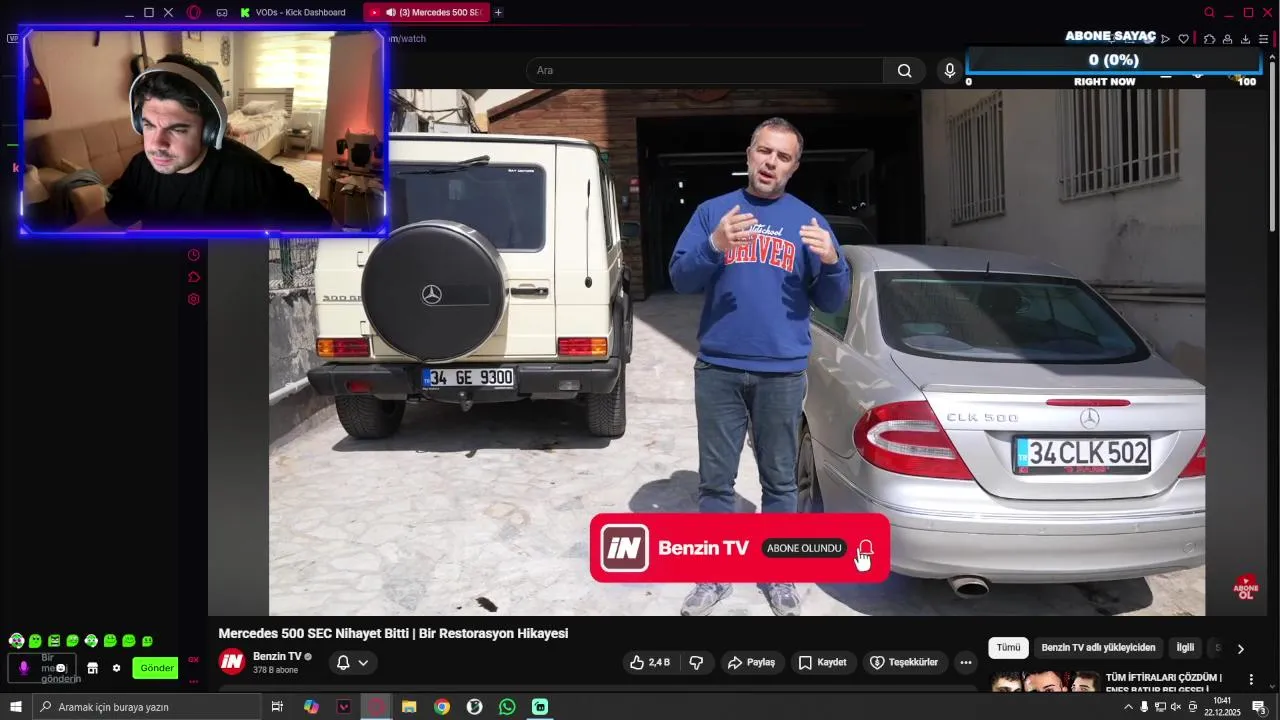Open Task View on taskbar
This screenshot has height=720, width=1280.
(x=277, y=707)
